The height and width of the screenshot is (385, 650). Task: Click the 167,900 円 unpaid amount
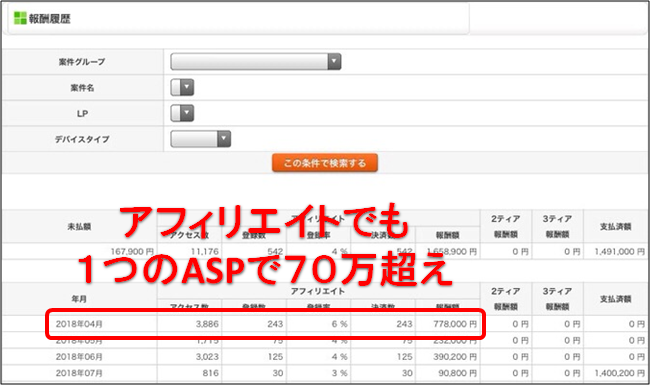click(x=132, y=252)
